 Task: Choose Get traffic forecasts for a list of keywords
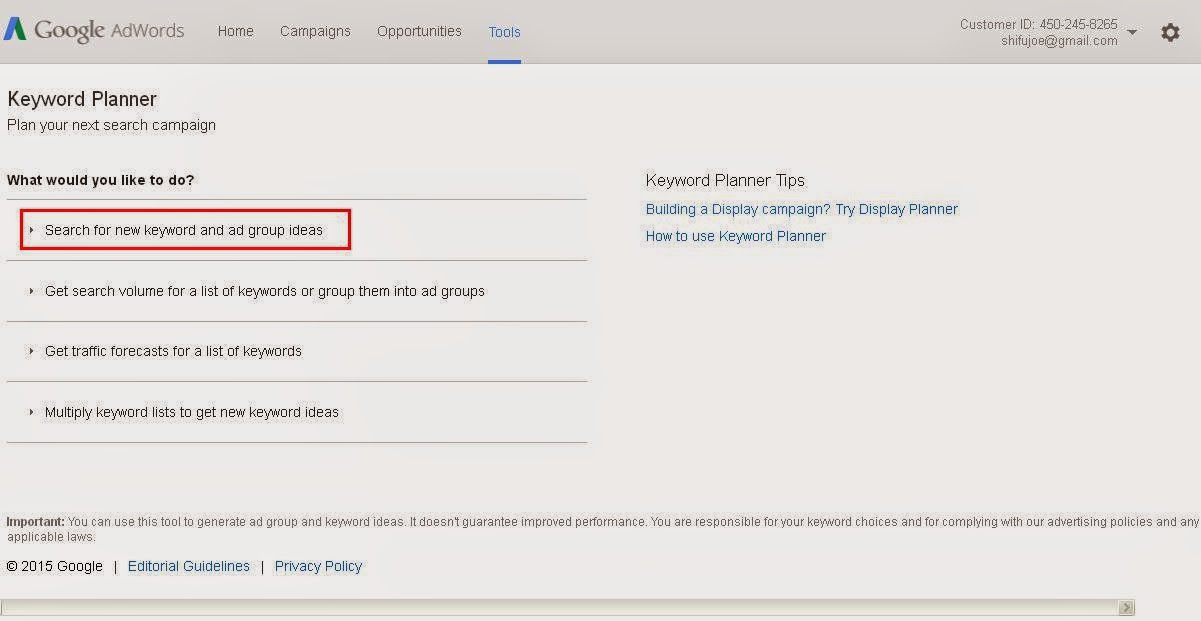173,351
